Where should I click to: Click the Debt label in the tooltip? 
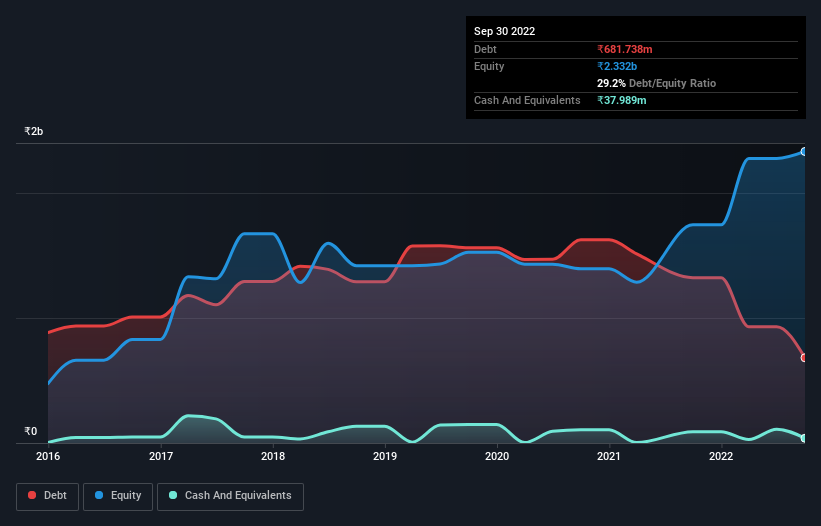tap(485, 49)
